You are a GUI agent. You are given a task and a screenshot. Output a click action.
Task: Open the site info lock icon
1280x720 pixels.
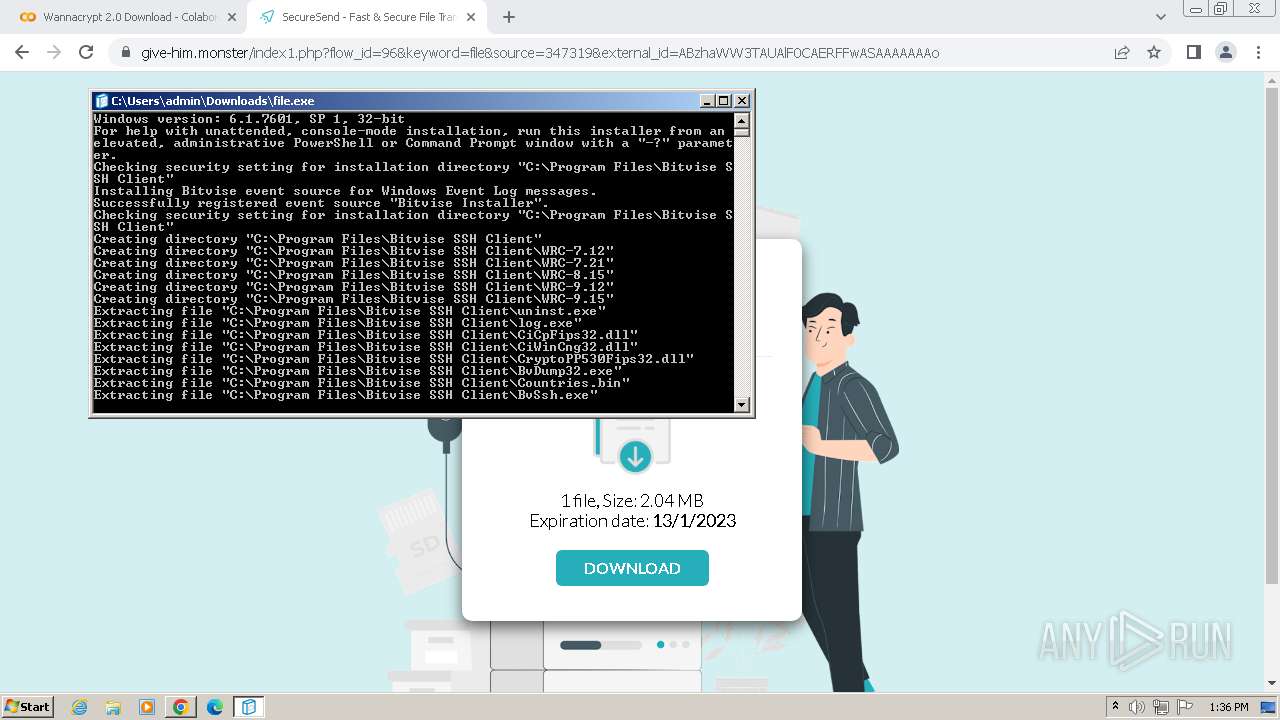125,53
